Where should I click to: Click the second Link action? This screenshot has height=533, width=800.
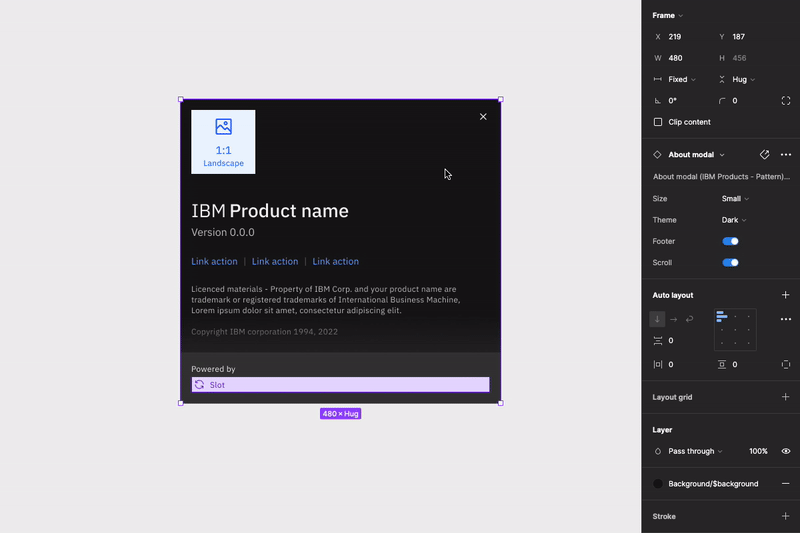[275, 261]
